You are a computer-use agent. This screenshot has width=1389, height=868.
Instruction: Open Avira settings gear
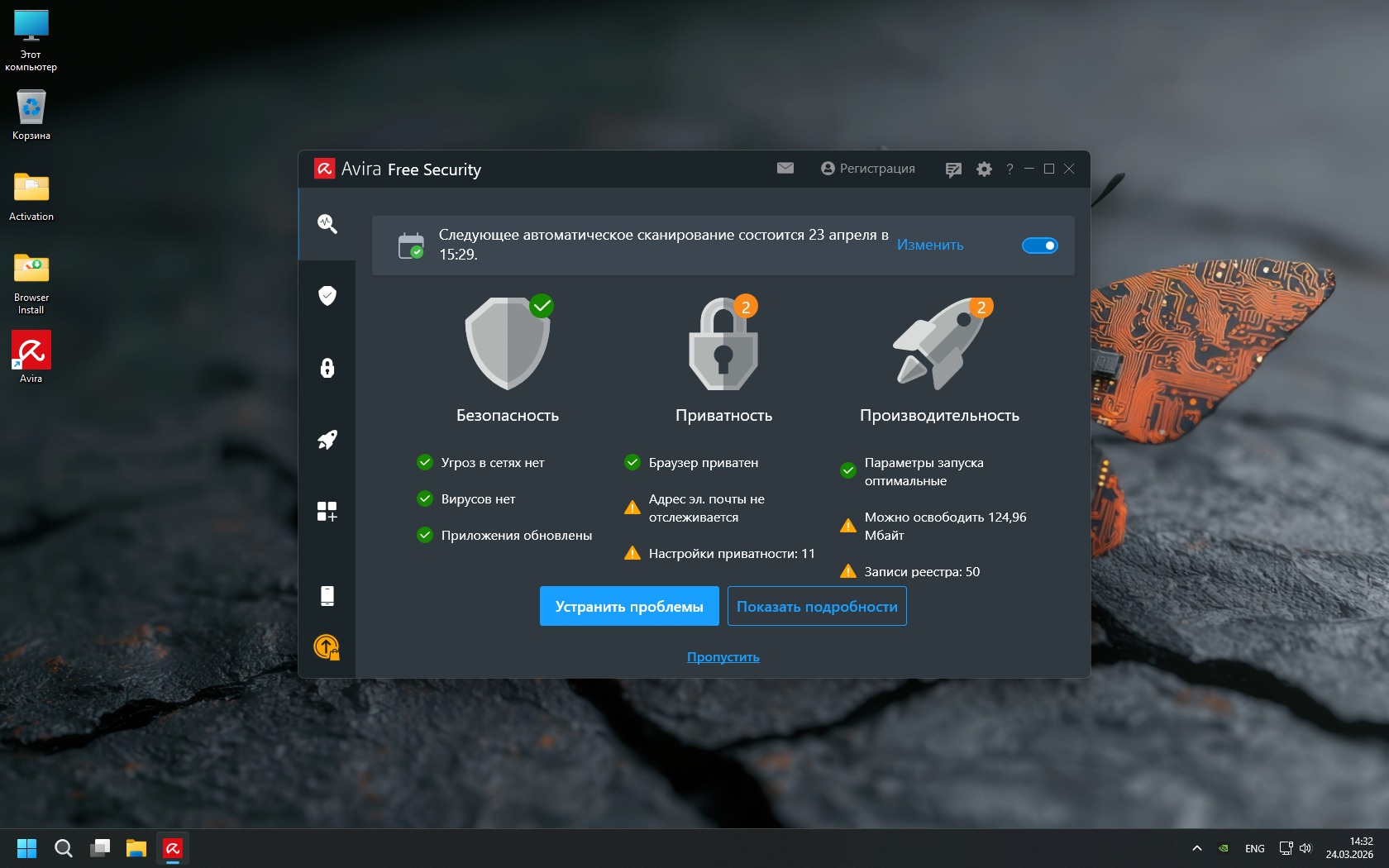point(984,169)
